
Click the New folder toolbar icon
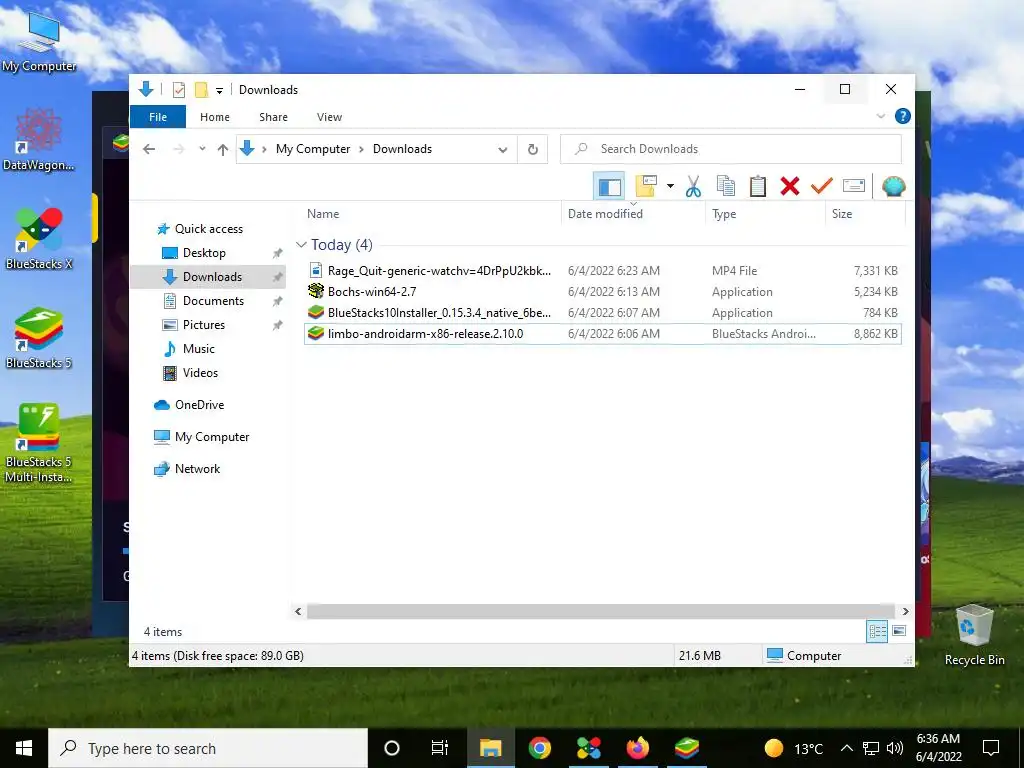[646, 186]
